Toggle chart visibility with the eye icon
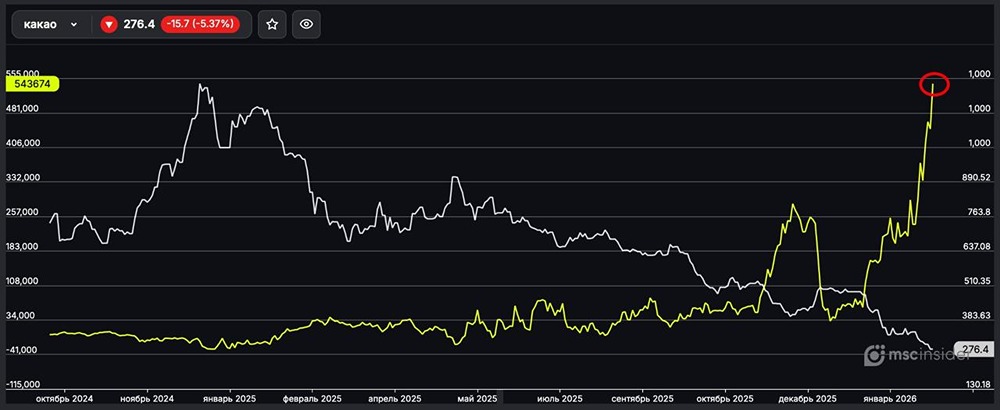Image resolution: width=1000 pixels, height=410 pixels. 306,25
